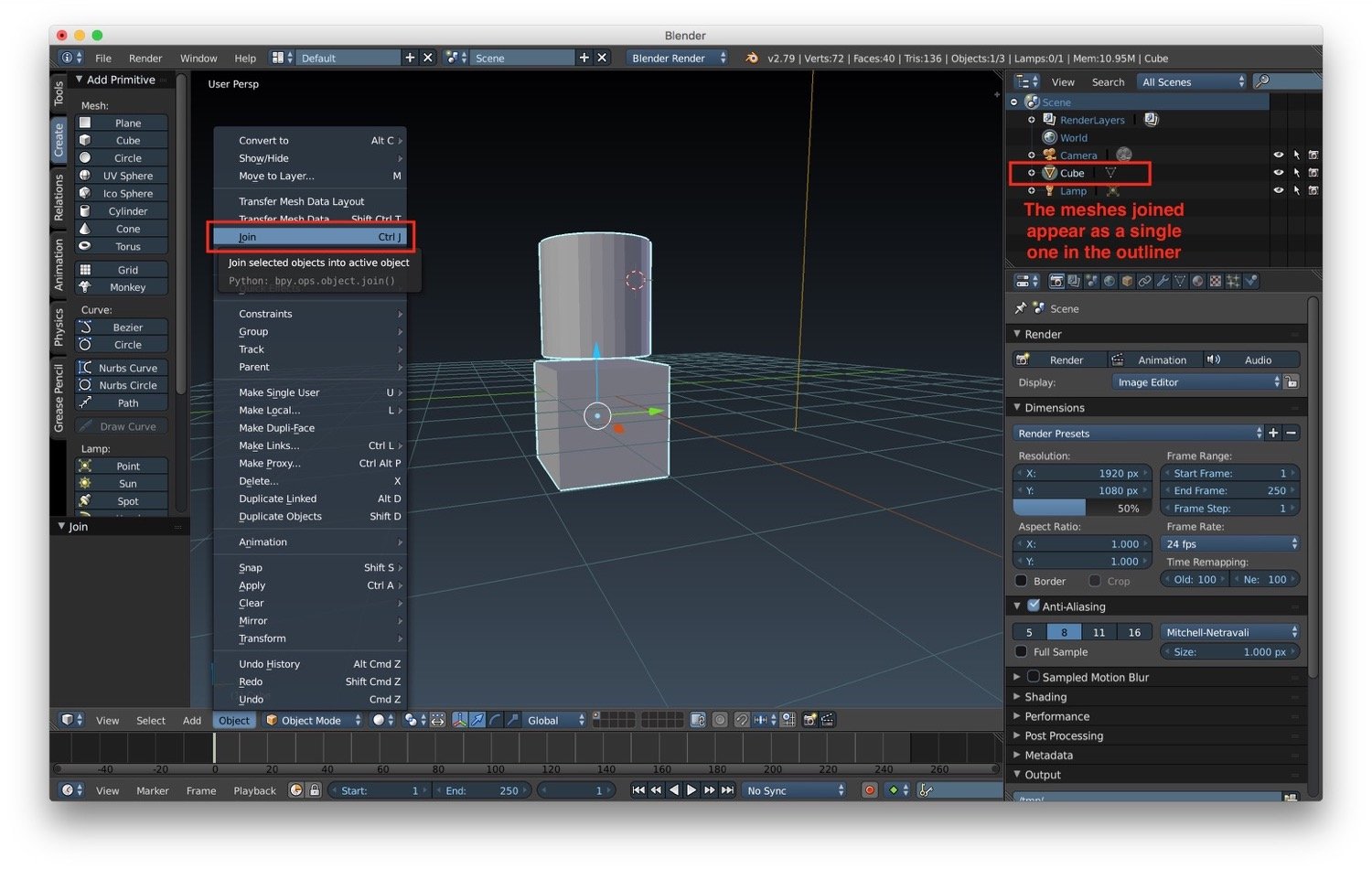The image size is (1372, 869).
Task: Open the Texture properties tab checker icon
Action: 1215,281
